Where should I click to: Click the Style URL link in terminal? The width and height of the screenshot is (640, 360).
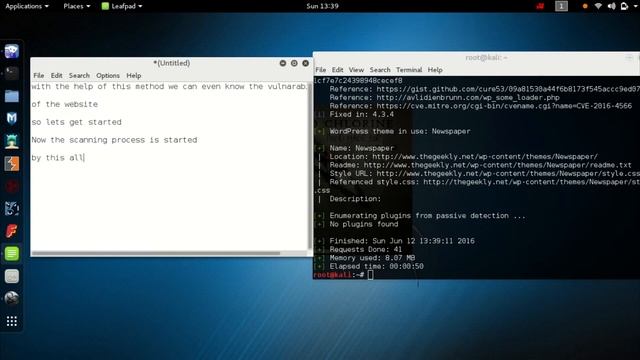coord(508,173)
